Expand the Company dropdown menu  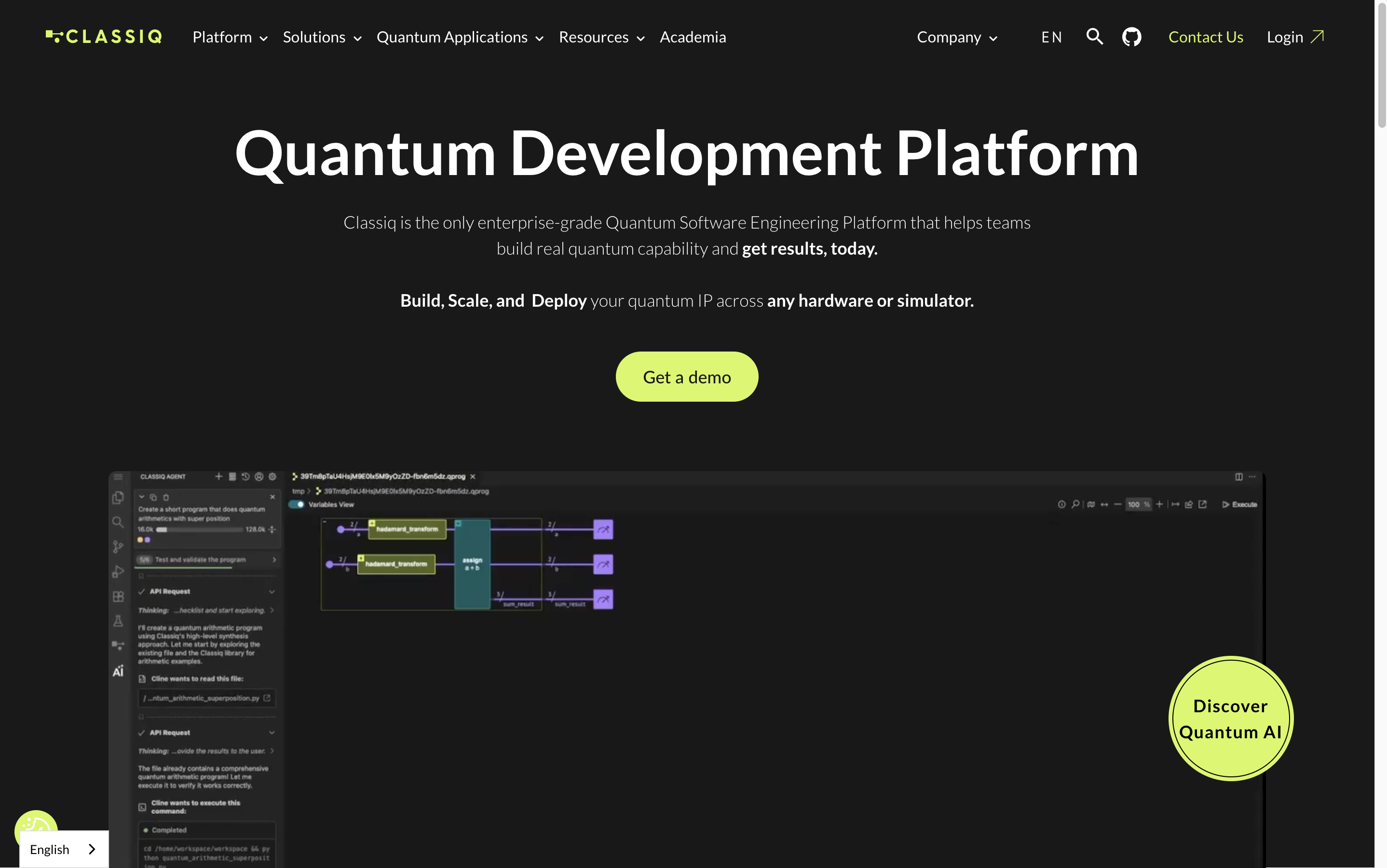(x=958, y=37)
